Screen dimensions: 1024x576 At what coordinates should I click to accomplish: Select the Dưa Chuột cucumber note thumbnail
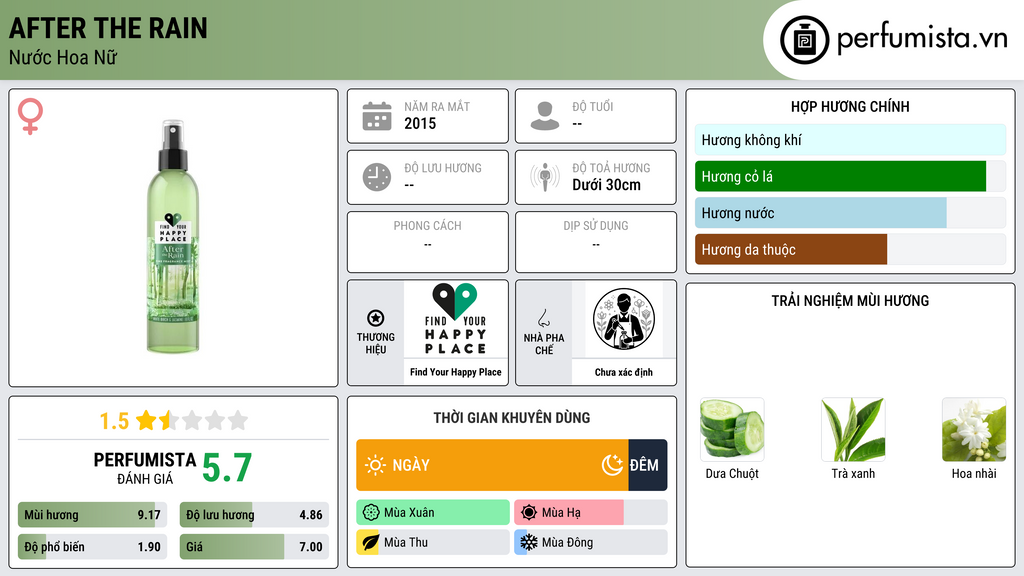(732, 429)
